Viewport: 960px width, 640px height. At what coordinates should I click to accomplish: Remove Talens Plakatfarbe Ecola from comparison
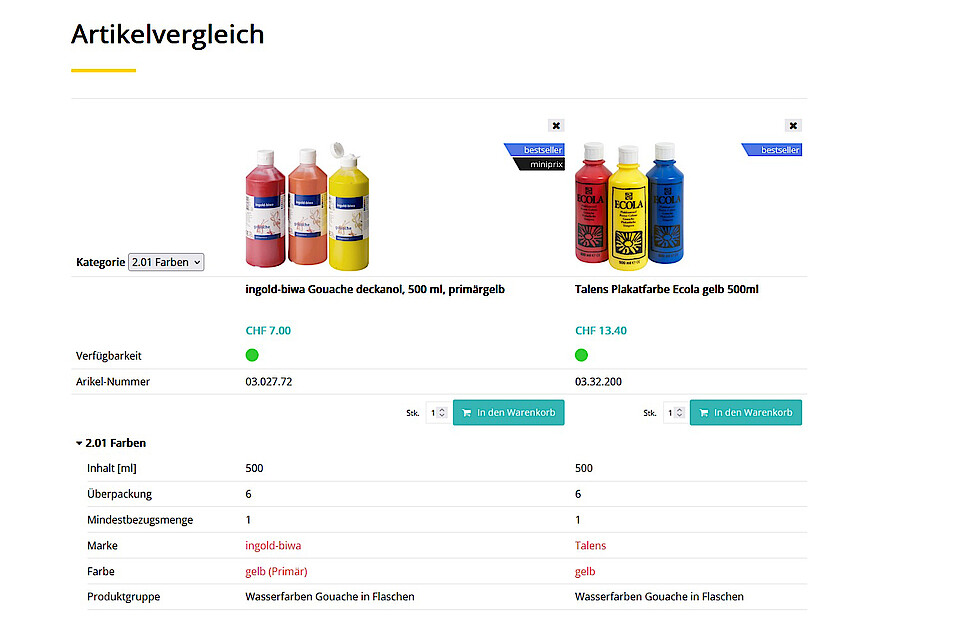(793, 126)
